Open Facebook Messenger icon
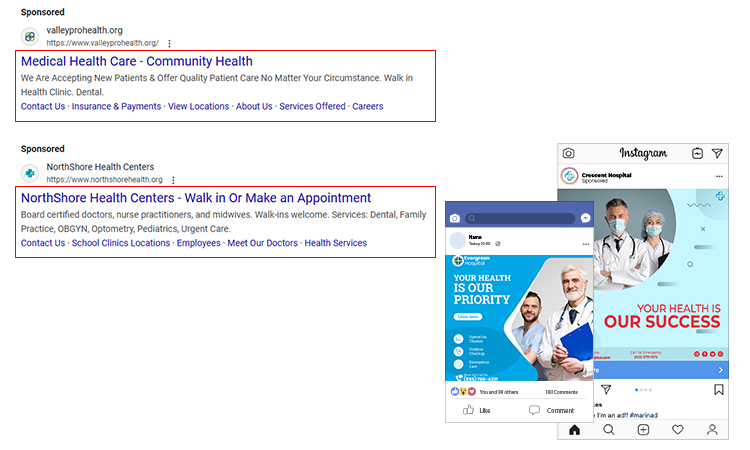This screenshot has height=450, width=750. (585, 218)
